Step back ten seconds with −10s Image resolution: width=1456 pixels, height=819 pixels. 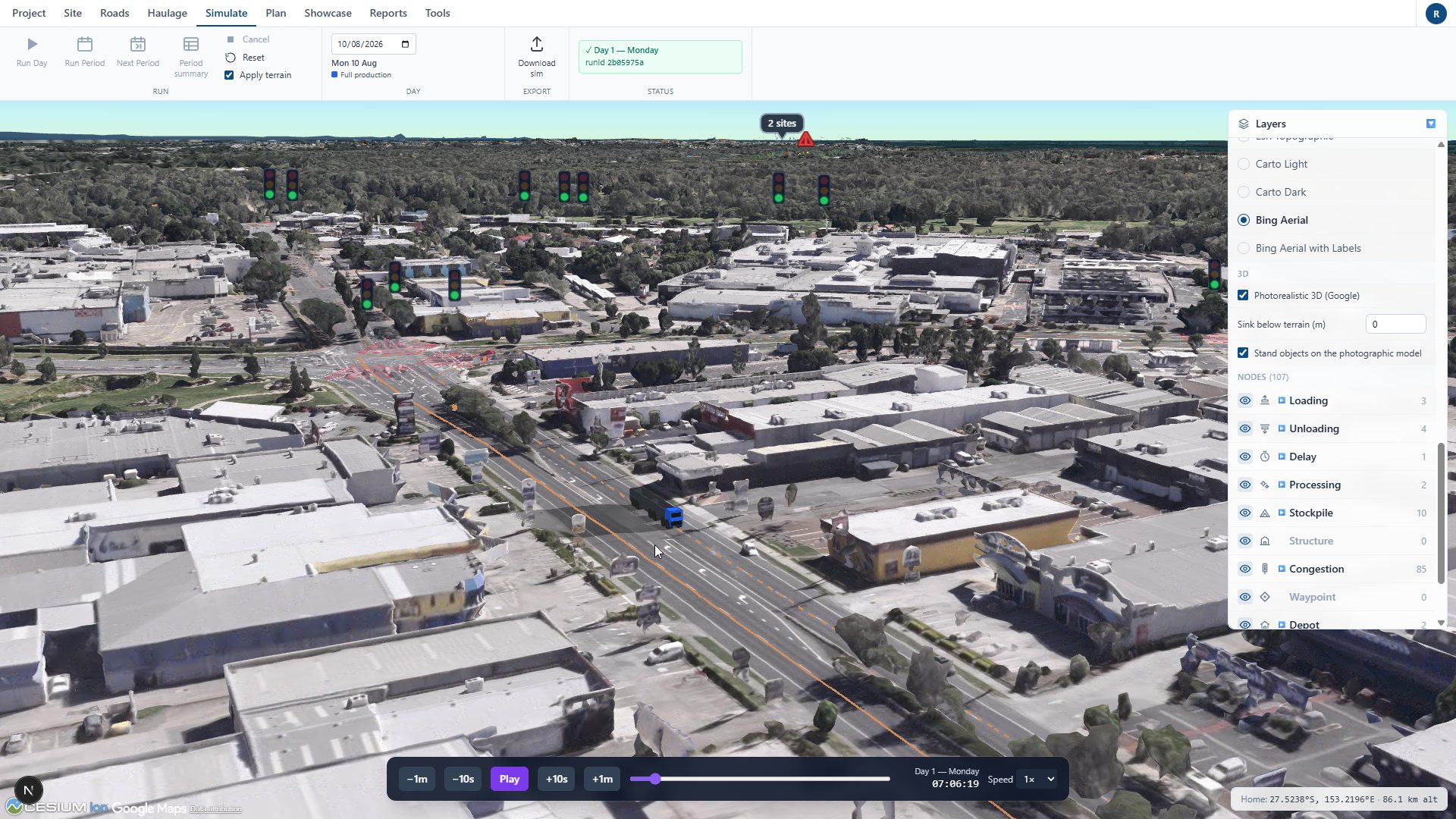pyautogui.click(x=463, y=779)
